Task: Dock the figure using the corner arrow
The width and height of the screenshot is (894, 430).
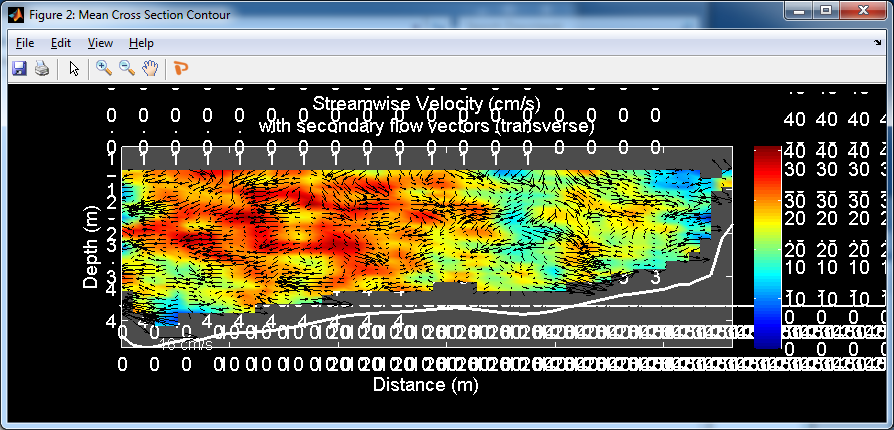Action: click(x=877, y=43)
